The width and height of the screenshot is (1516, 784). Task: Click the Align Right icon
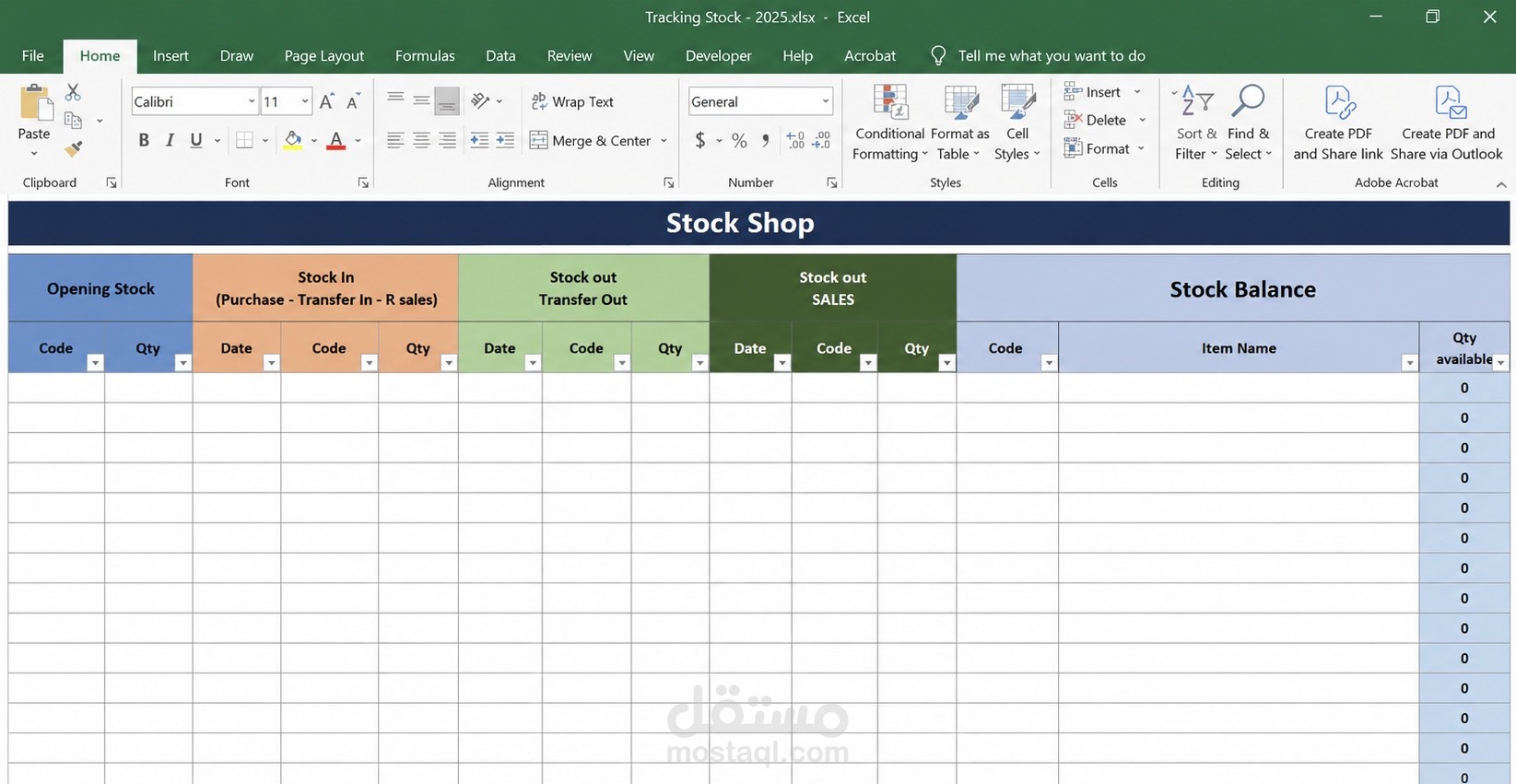pyautogui.click(x=447, y=140)
